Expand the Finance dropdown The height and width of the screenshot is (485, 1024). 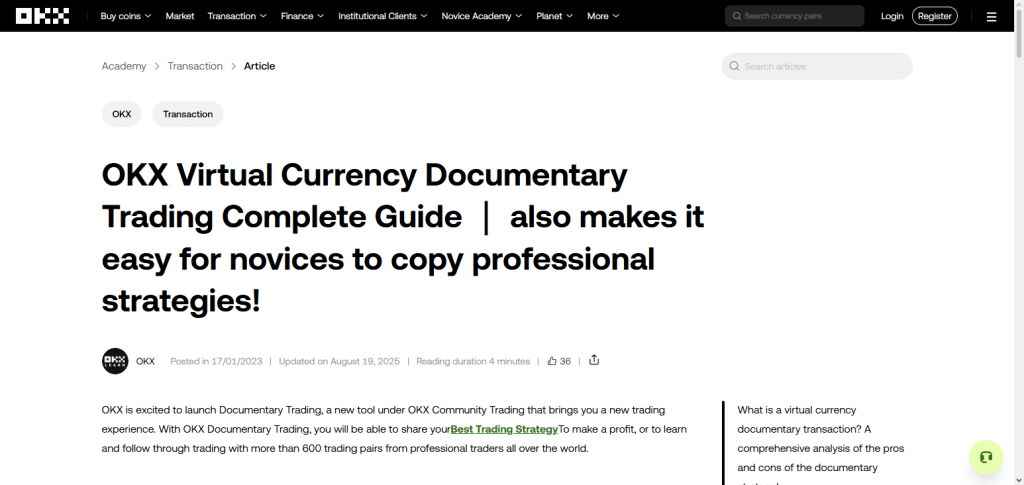click(302, 16)
